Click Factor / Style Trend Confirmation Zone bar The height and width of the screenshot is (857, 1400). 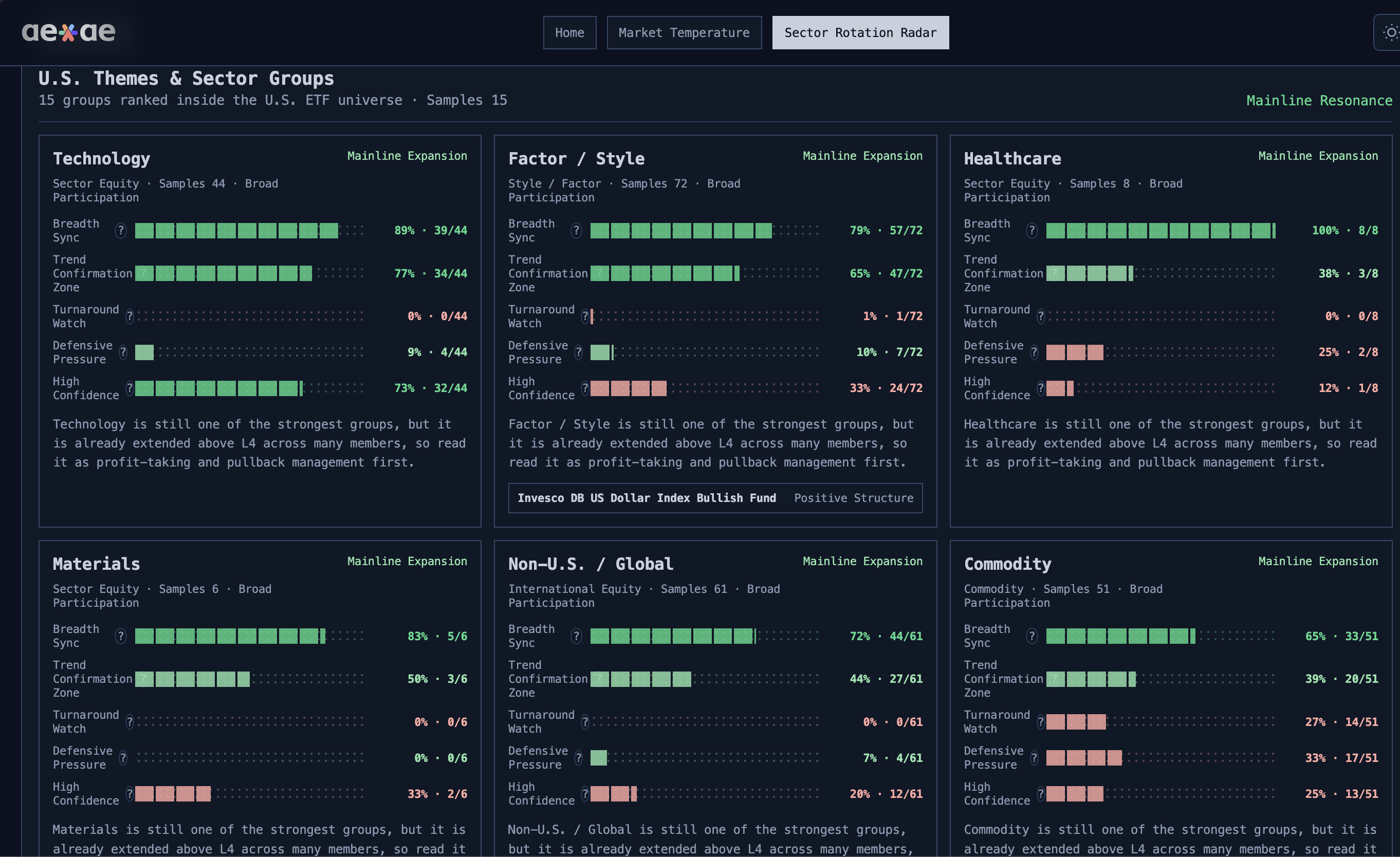click(705, 274)
